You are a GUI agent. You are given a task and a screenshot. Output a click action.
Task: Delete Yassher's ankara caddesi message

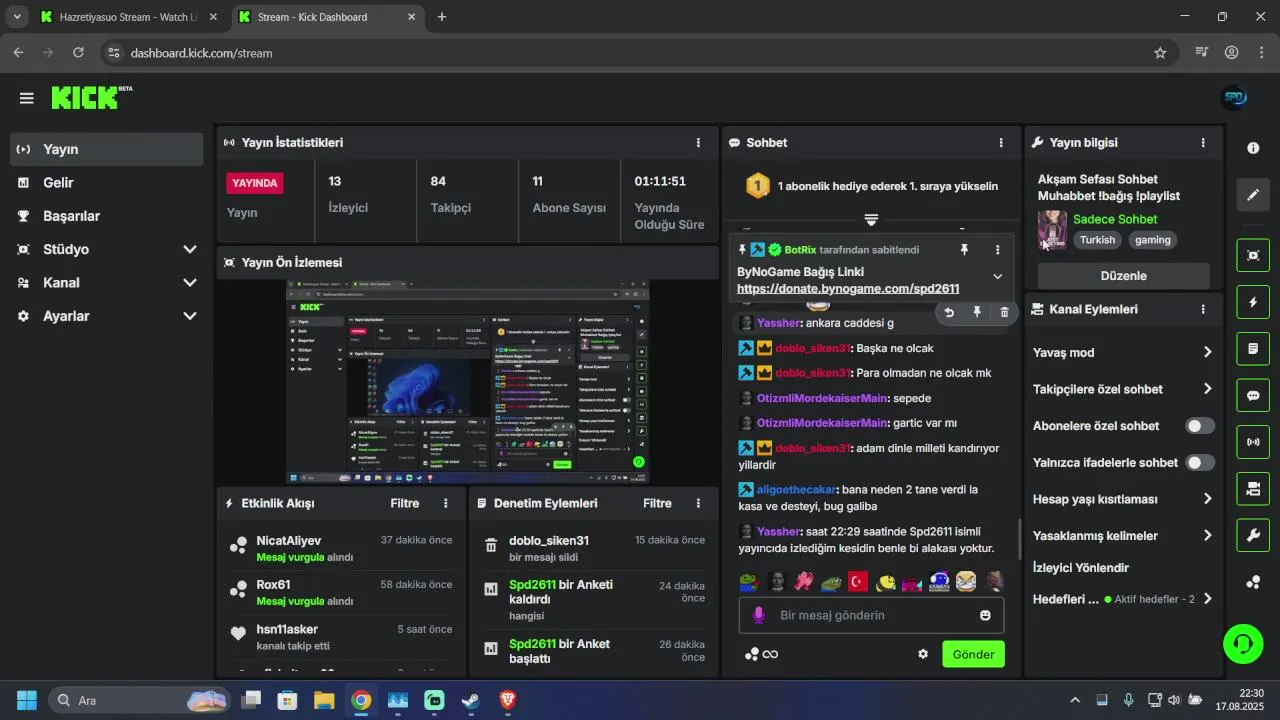coord(1004,312)
